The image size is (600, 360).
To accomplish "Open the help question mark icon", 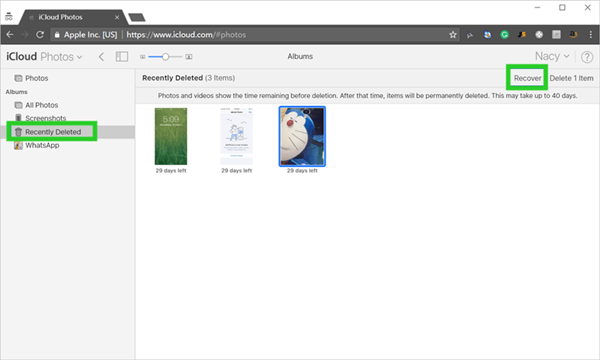I will coord(587,57).
